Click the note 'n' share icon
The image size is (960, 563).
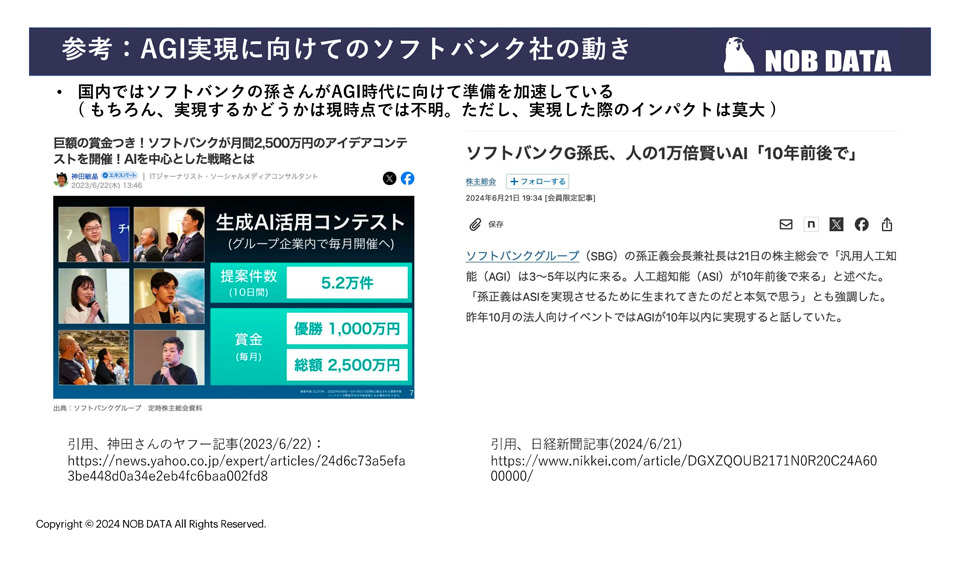(x=811, y=224)
